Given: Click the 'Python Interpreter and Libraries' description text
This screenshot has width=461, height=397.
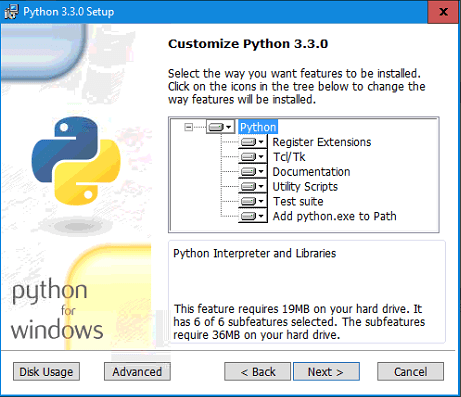Looking at the screenshot, I should click(255, 253).
